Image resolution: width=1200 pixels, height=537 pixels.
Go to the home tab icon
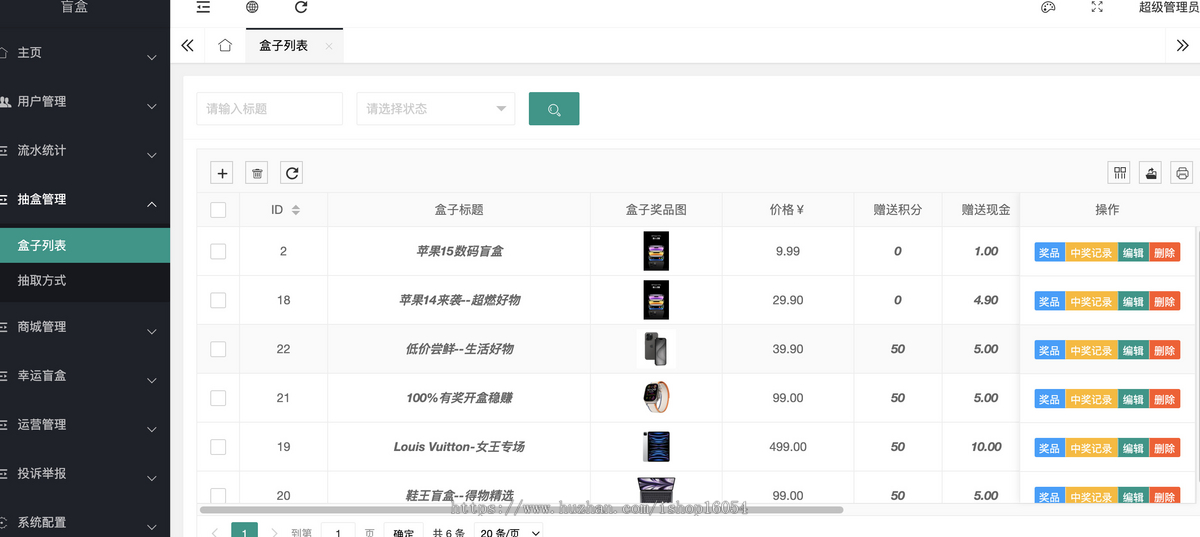coord(225,45)
